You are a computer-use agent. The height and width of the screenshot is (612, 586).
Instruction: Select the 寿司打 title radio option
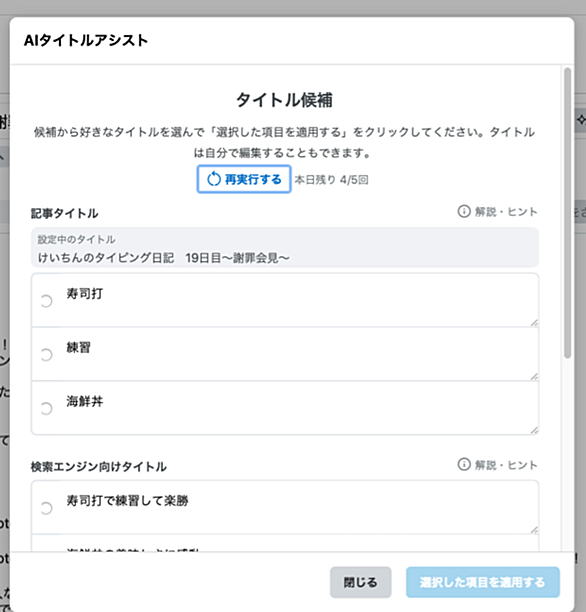click(x=46, y=301)
